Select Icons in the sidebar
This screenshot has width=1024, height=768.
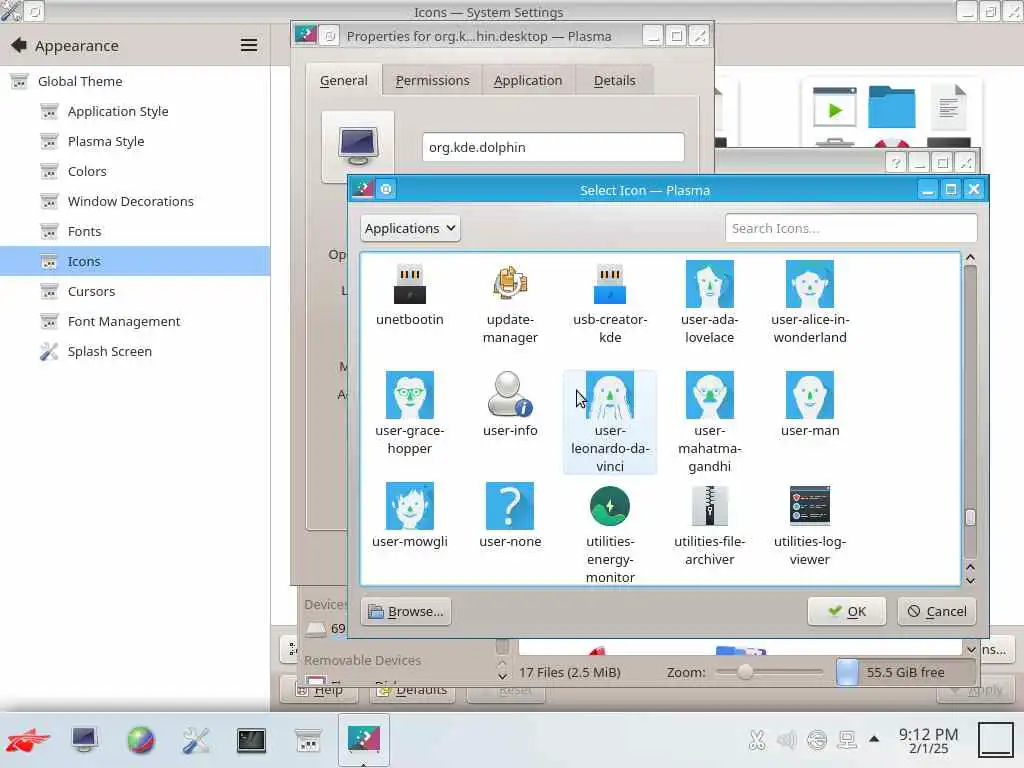coord(135,261)
